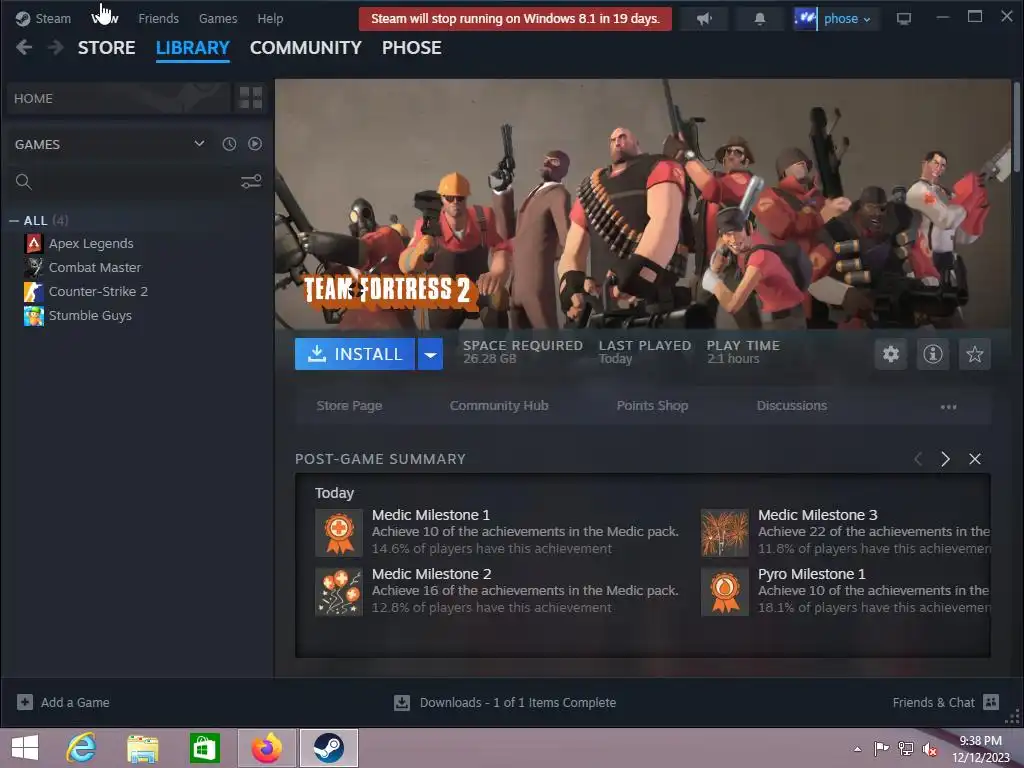Open game settings gear icon
This screenshot has width=1024, height=768.
[891, 354]
